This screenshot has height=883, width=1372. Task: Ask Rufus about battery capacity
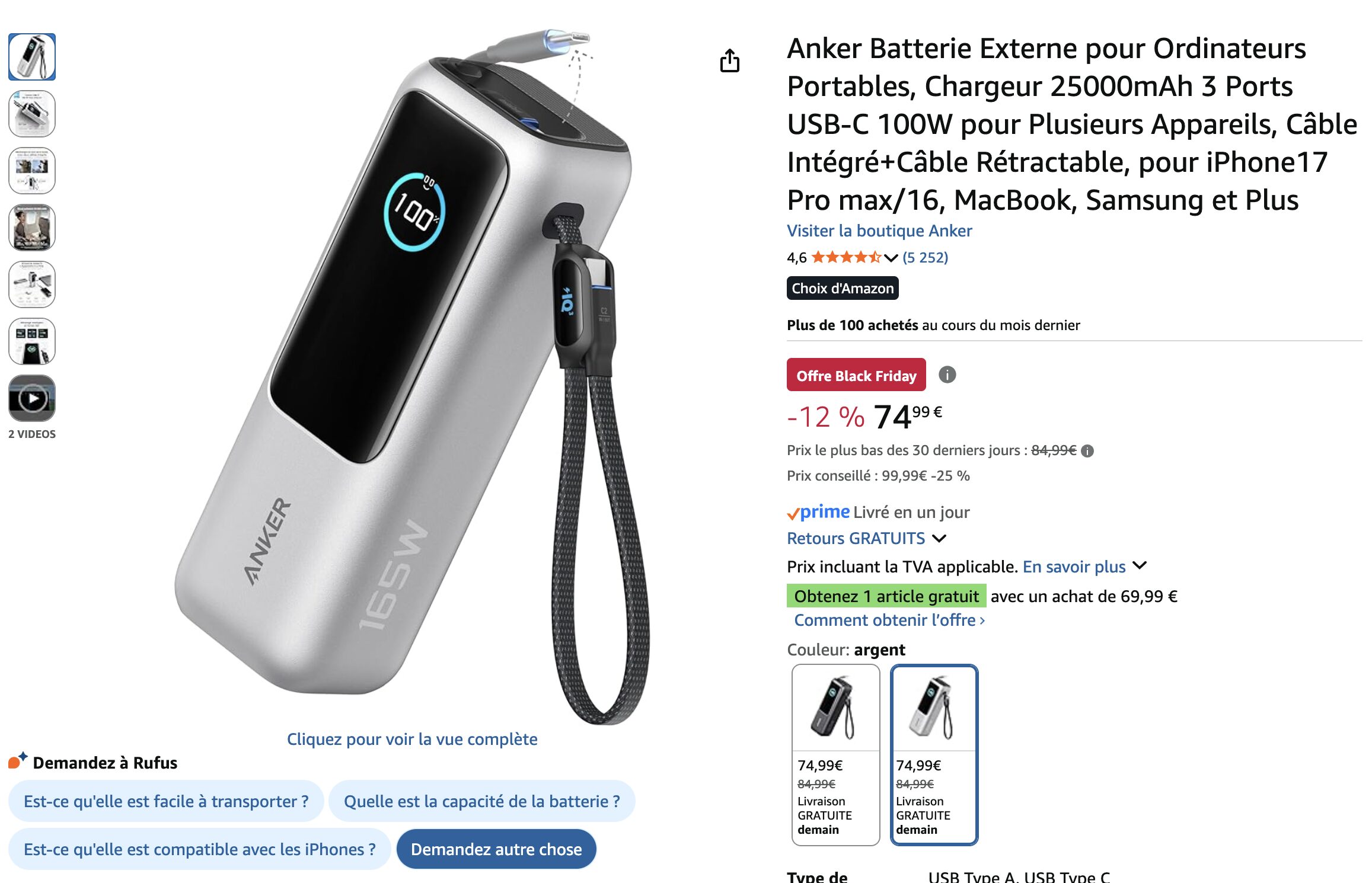tap(482, 801)
